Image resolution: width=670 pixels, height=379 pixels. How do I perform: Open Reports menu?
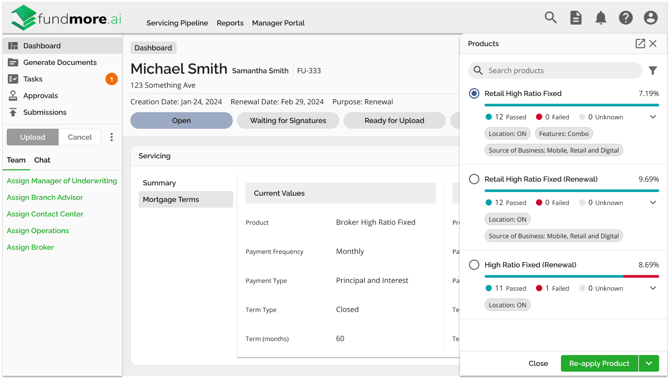(x=230, y=23)
